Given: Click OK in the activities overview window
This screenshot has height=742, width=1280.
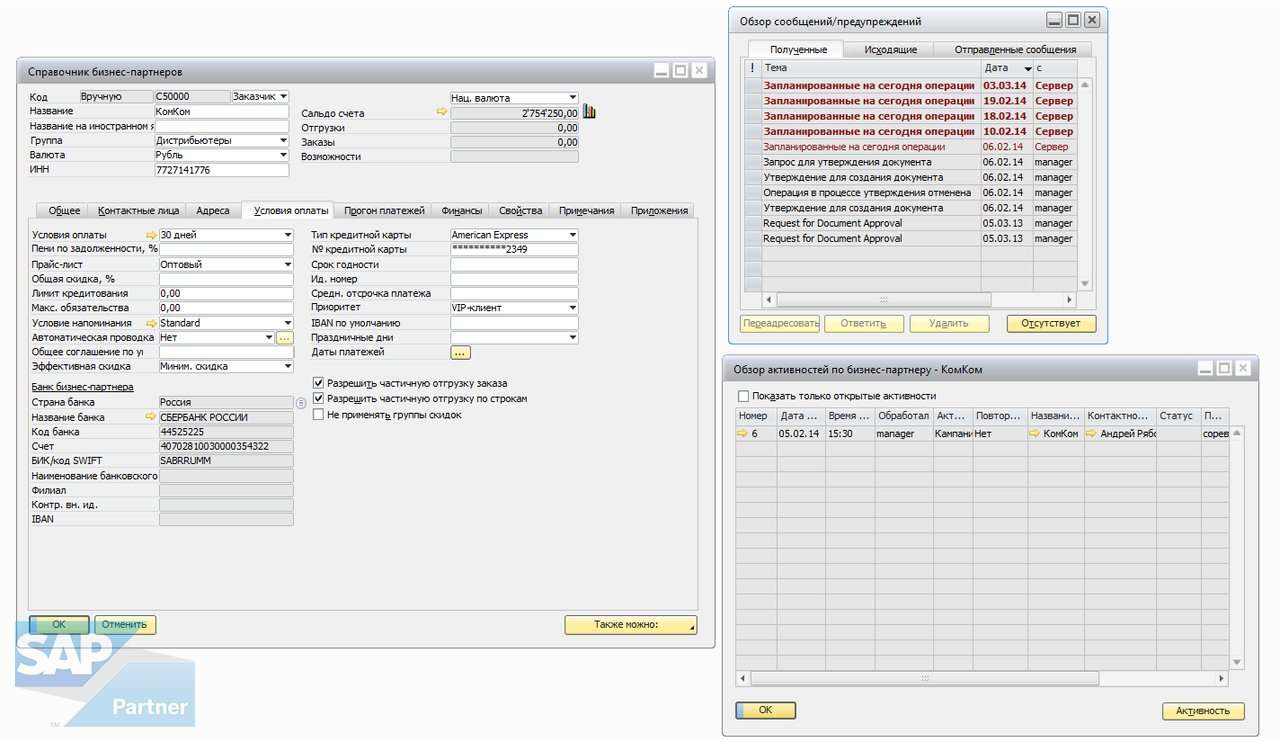Looking at the screenshot, I should coord(766,710).
